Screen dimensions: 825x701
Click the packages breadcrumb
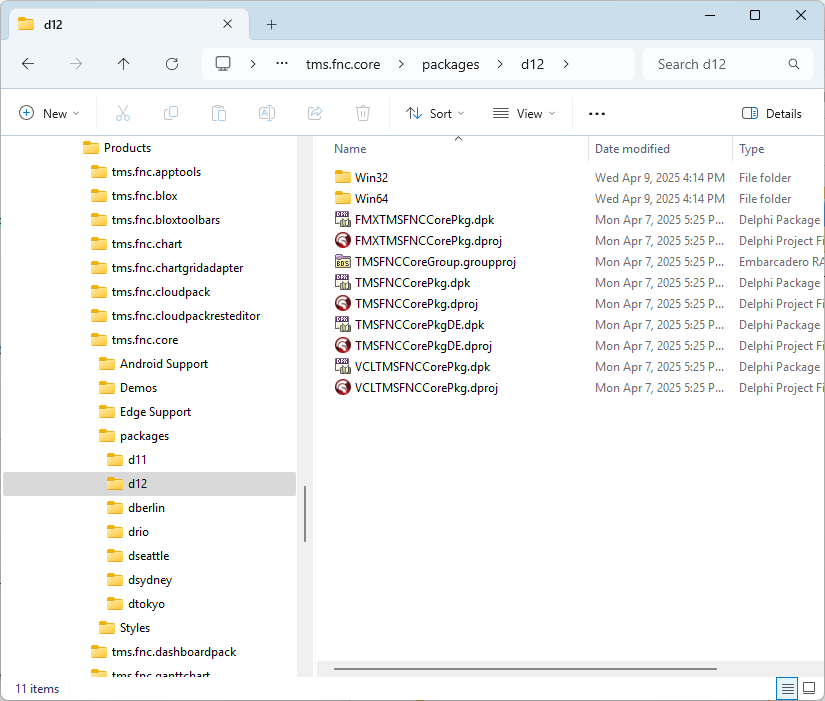[450, 64]
